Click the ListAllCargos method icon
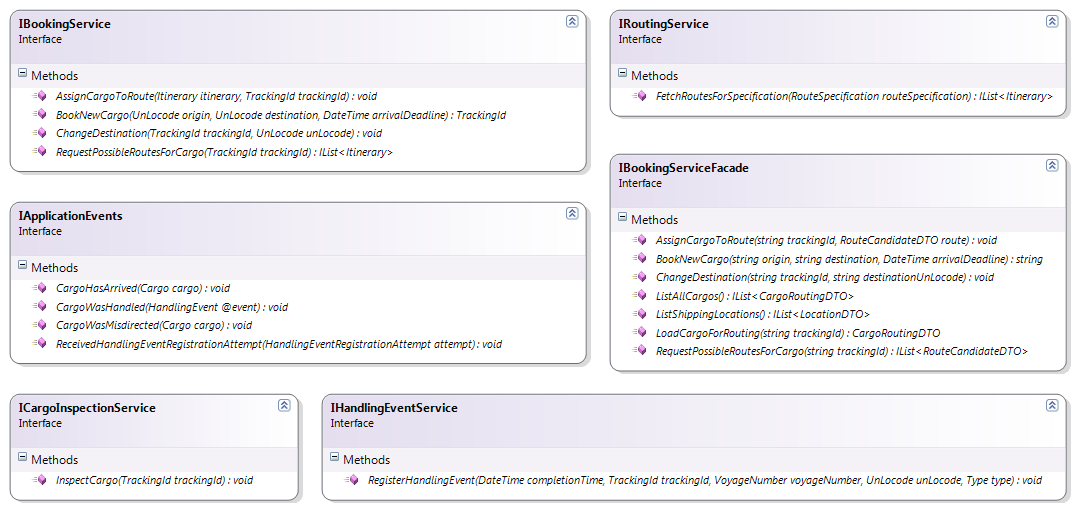The width and height of the screenshot is (1075, 509). (x=640, y=296)
